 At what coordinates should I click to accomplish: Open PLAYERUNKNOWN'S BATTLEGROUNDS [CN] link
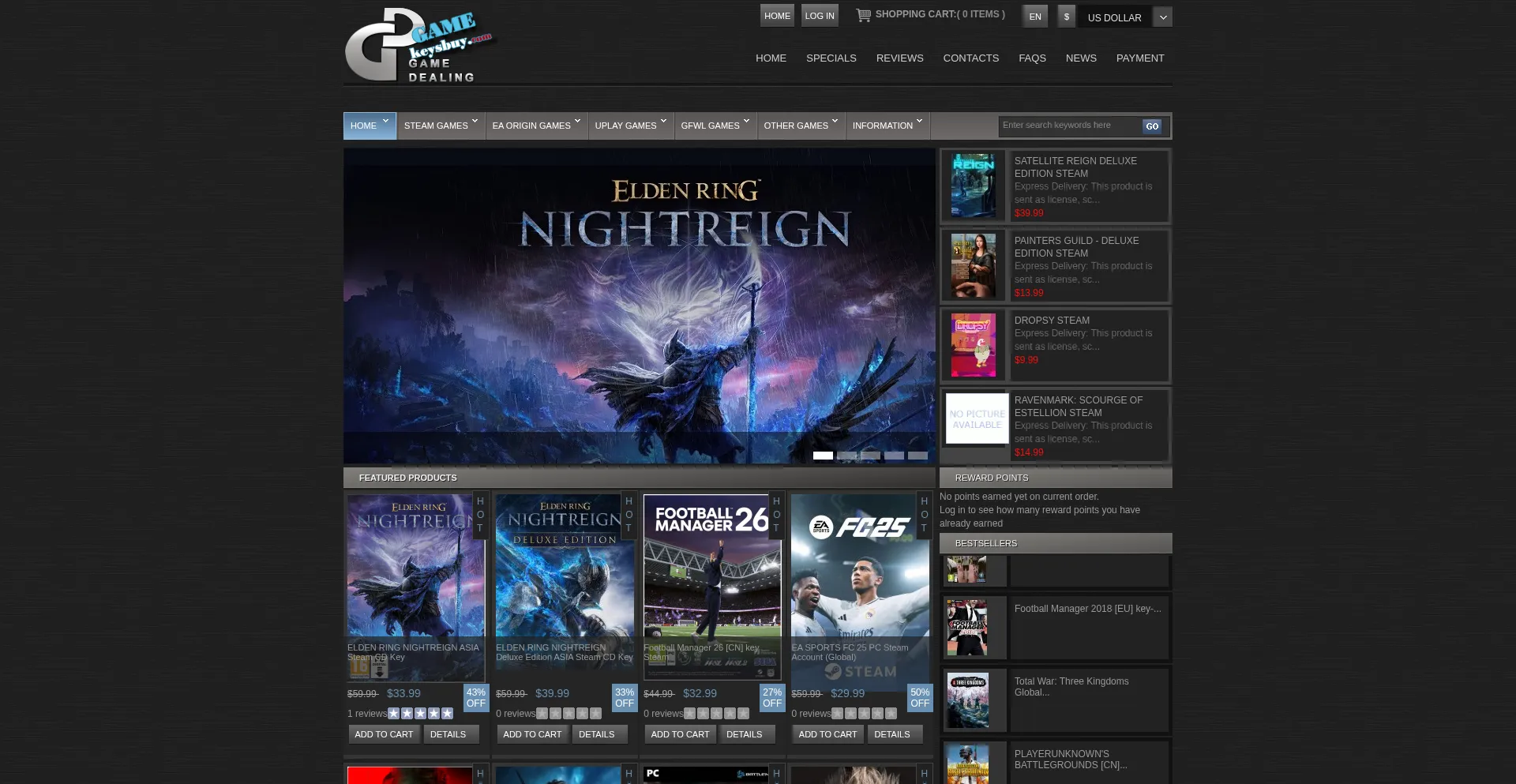click(x=1071, y=760)
